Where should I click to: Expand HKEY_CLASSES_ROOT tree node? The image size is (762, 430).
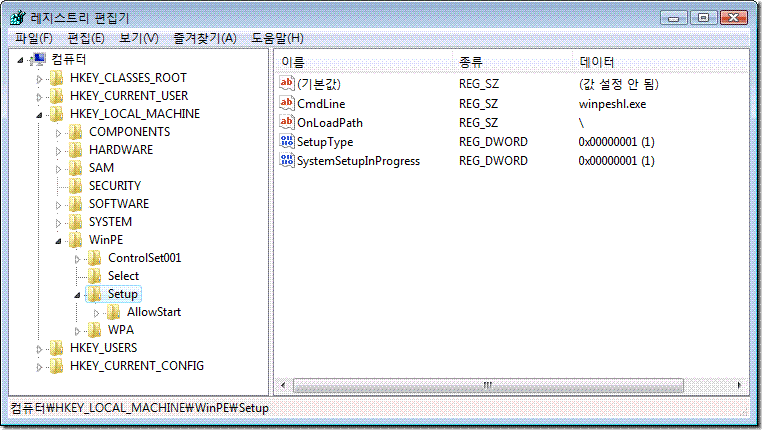coord(39,79)
